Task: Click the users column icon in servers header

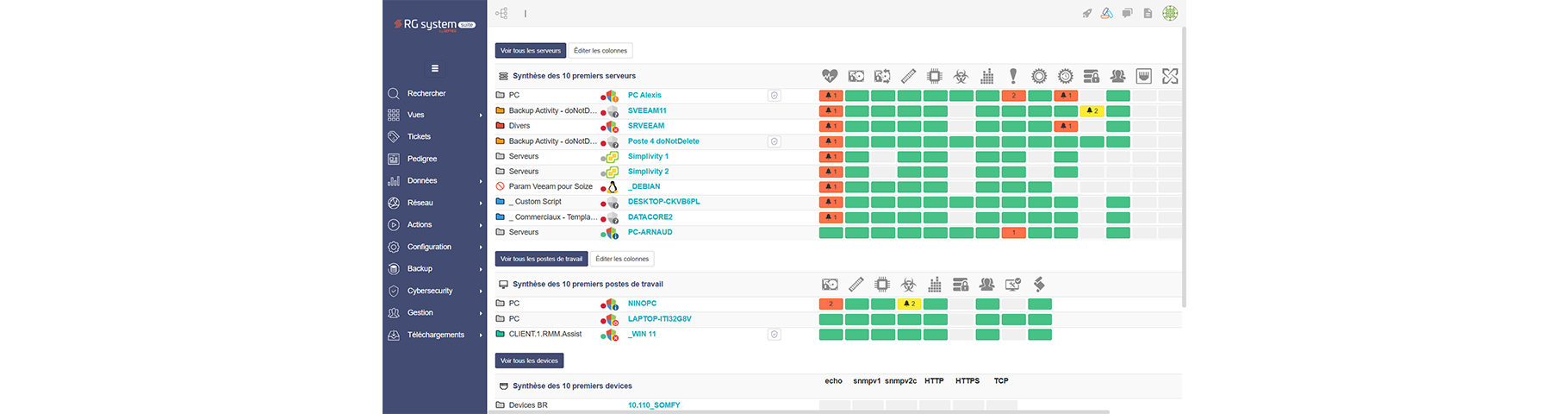Action: pyautogui.click(x=1117, y=76)
